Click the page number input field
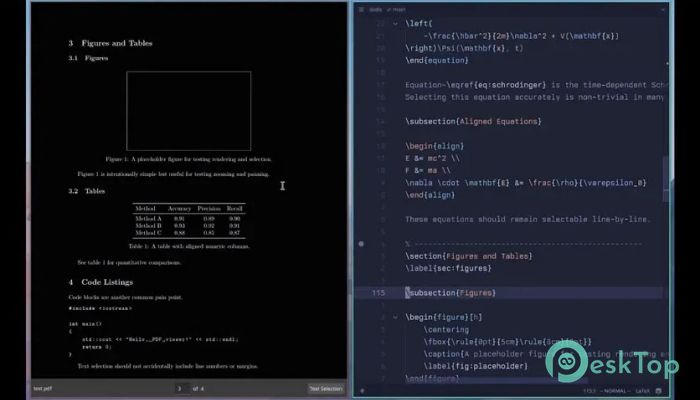 click(181, 389)
